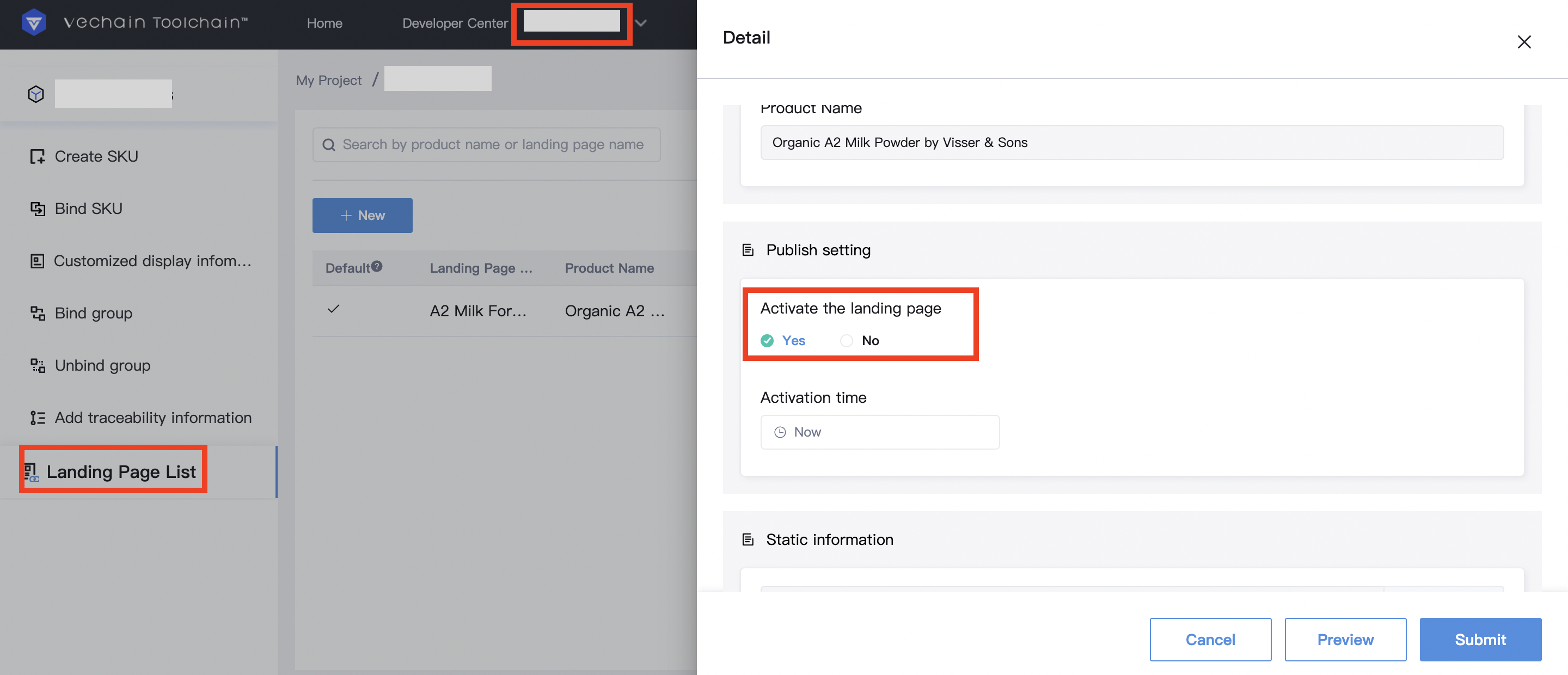The height and width of the screenshot is (675, 1568).
Task: Click the Create SKU icon
Action: click(x=37, y=156)
